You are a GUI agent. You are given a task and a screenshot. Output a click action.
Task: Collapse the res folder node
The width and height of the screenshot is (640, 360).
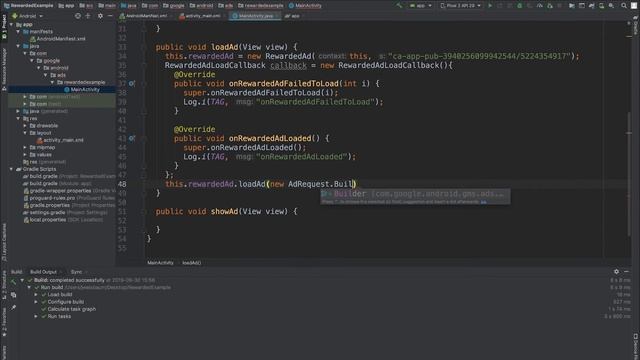point(18,118)
